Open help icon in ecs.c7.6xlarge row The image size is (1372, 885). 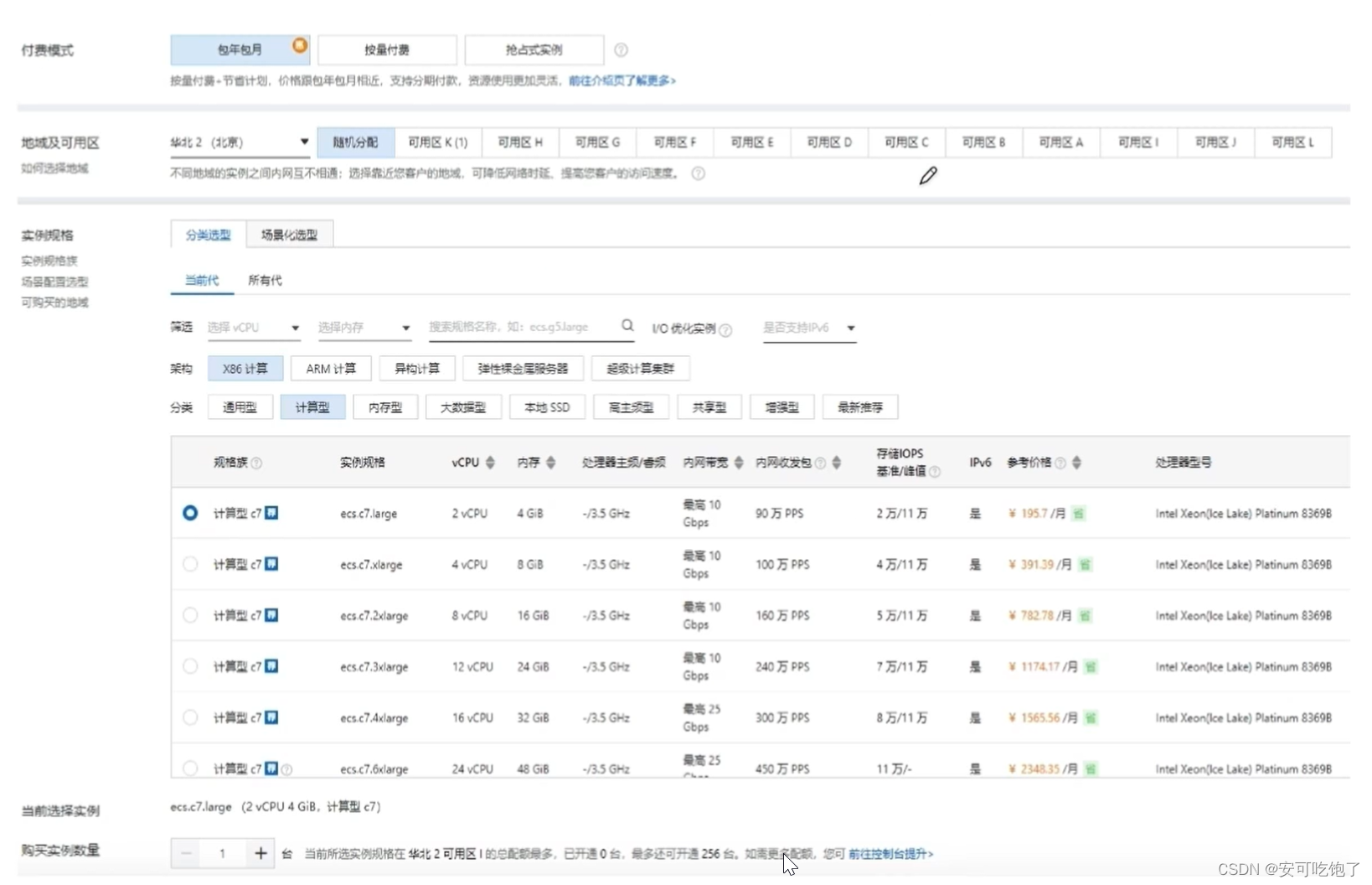coord(286,769)
